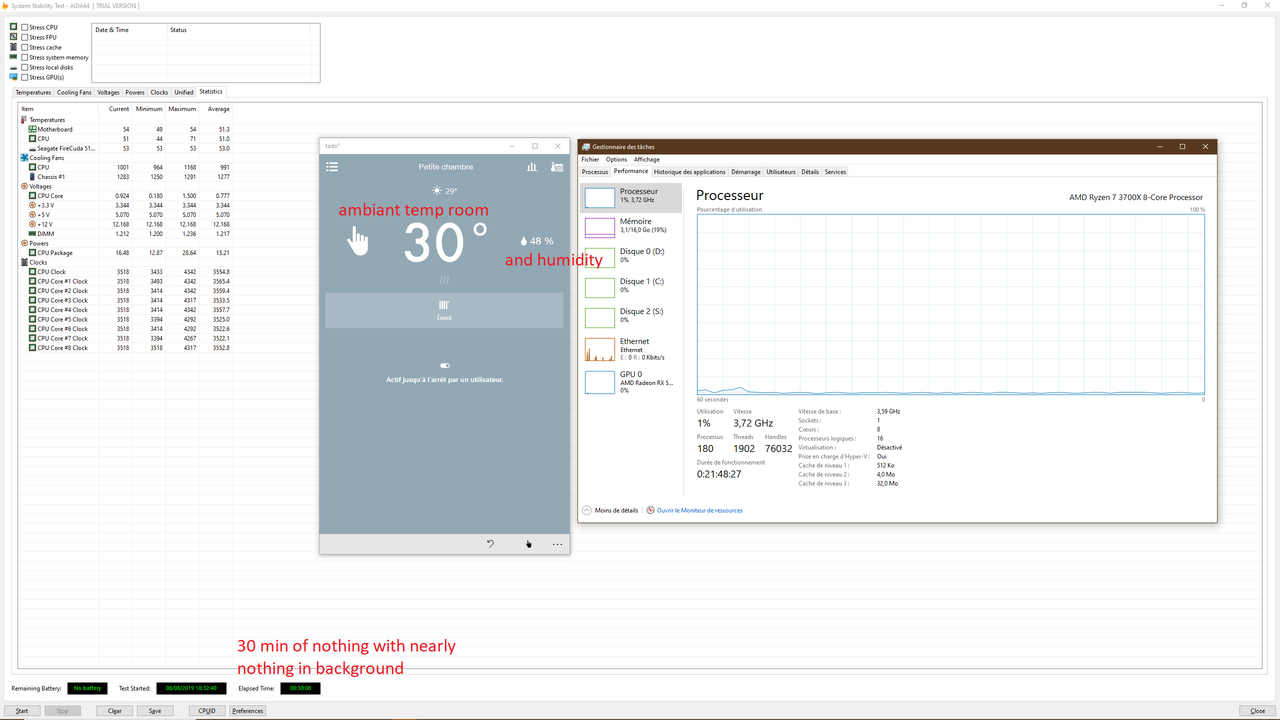Open the Options menu in Gestionnaire des tâches
The width and height of the screenshot is (1280, 720).
tap(615, 159)
